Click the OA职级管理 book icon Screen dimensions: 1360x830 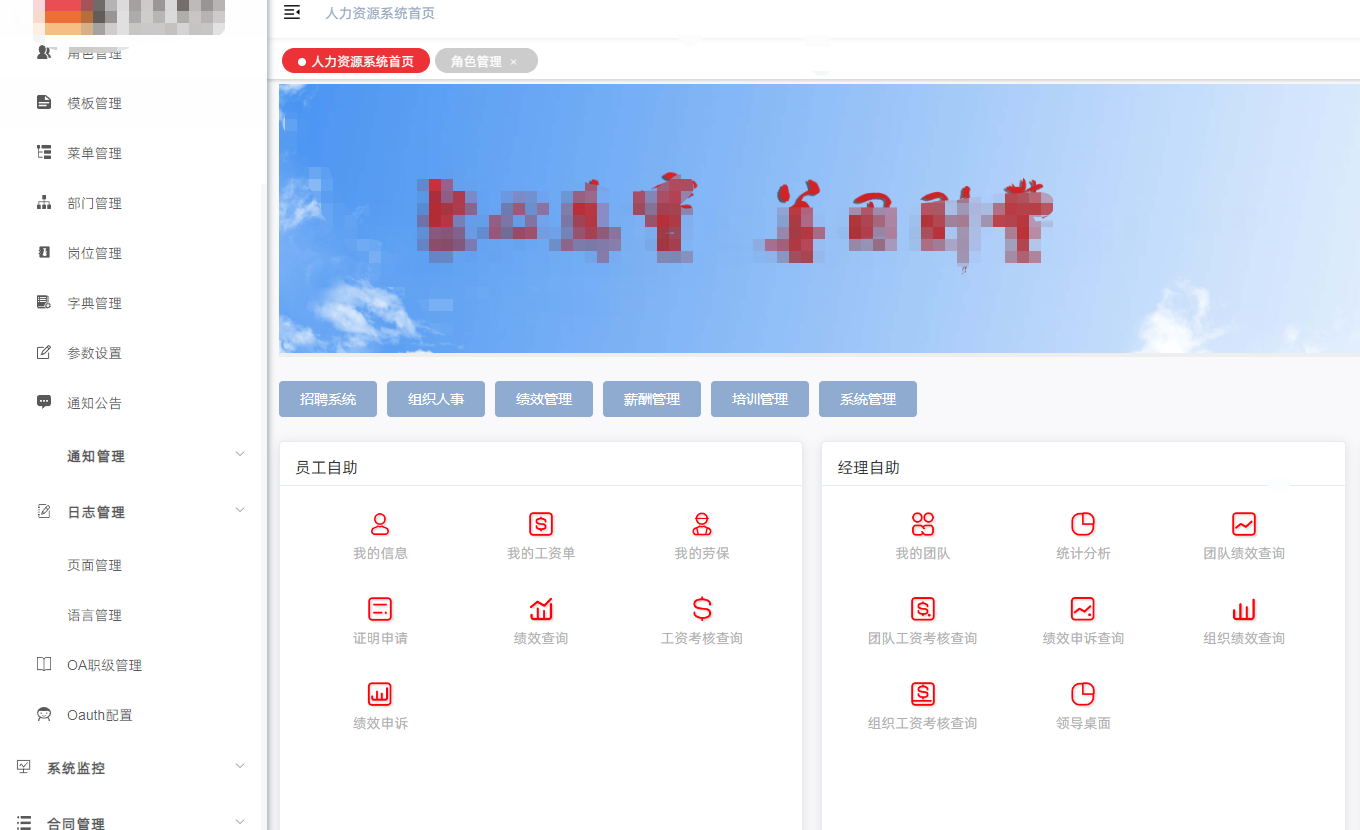click(44, 665)
